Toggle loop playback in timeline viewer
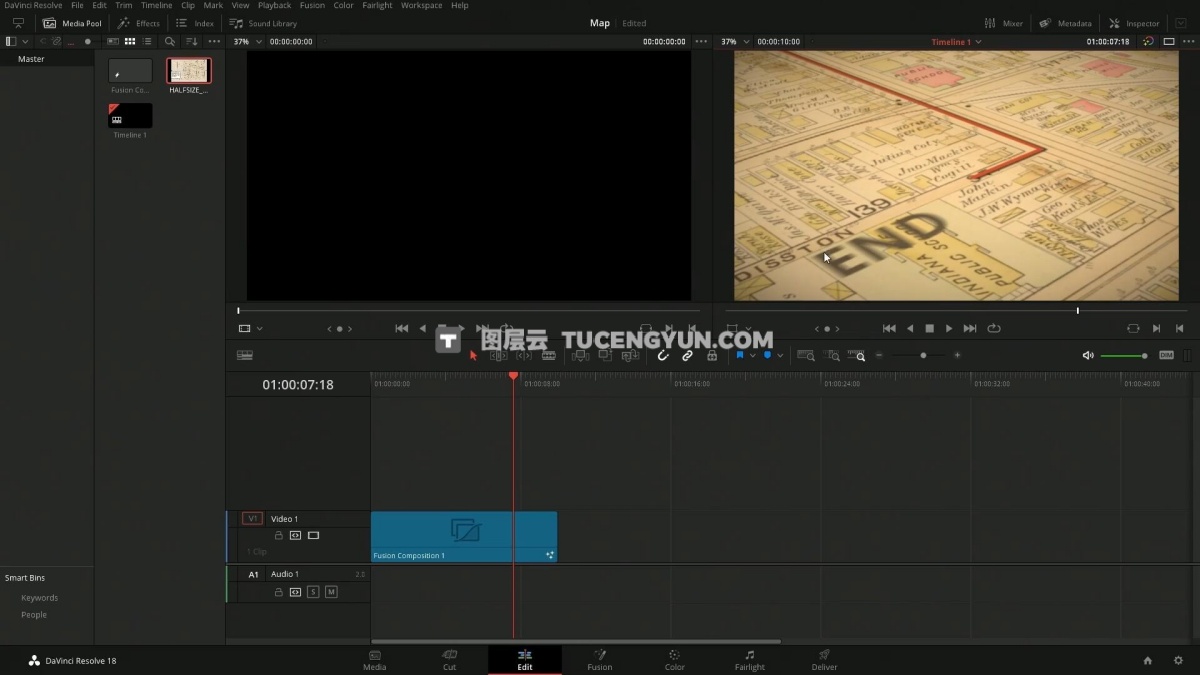Screen dimensions: 1200x675 pyautogui.click(x=994, y=328)
